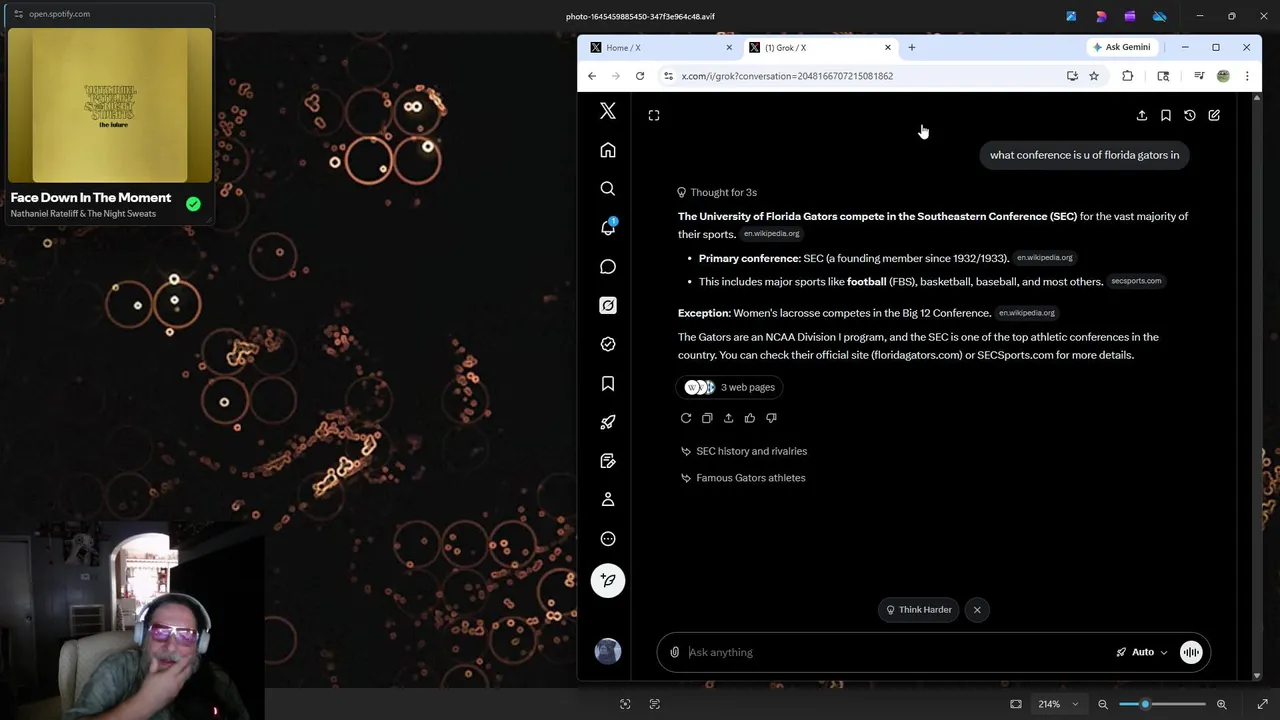Zoom out in the photo viewer
Viewport: 1280px width, 720px height.
(1103, 704)
